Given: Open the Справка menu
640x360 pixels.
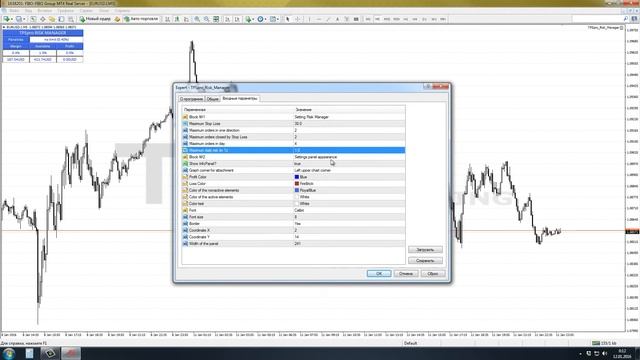Looking at the screenshot, I should point(122,11).
